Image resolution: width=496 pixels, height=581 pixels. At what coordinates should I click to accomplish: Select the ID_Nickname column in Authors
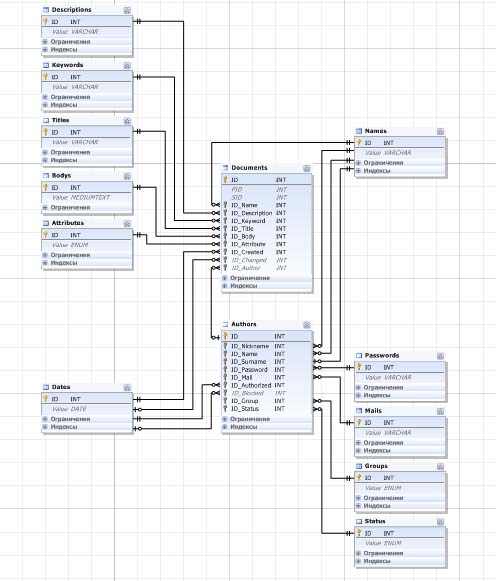[267, 346]
